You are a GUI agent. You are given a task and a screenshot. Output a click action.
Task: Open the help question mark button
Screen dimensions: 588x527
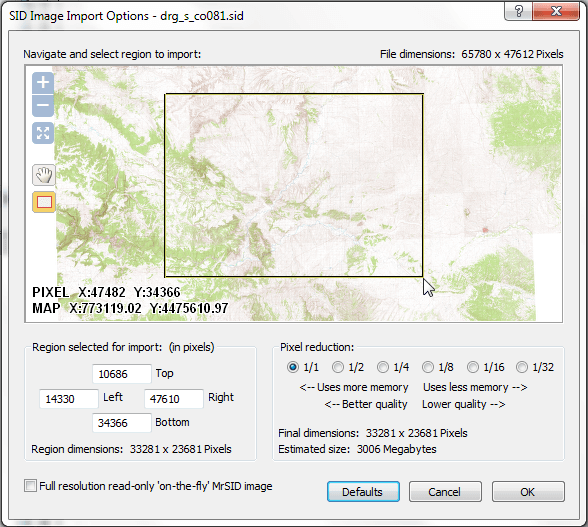(519, 11)
